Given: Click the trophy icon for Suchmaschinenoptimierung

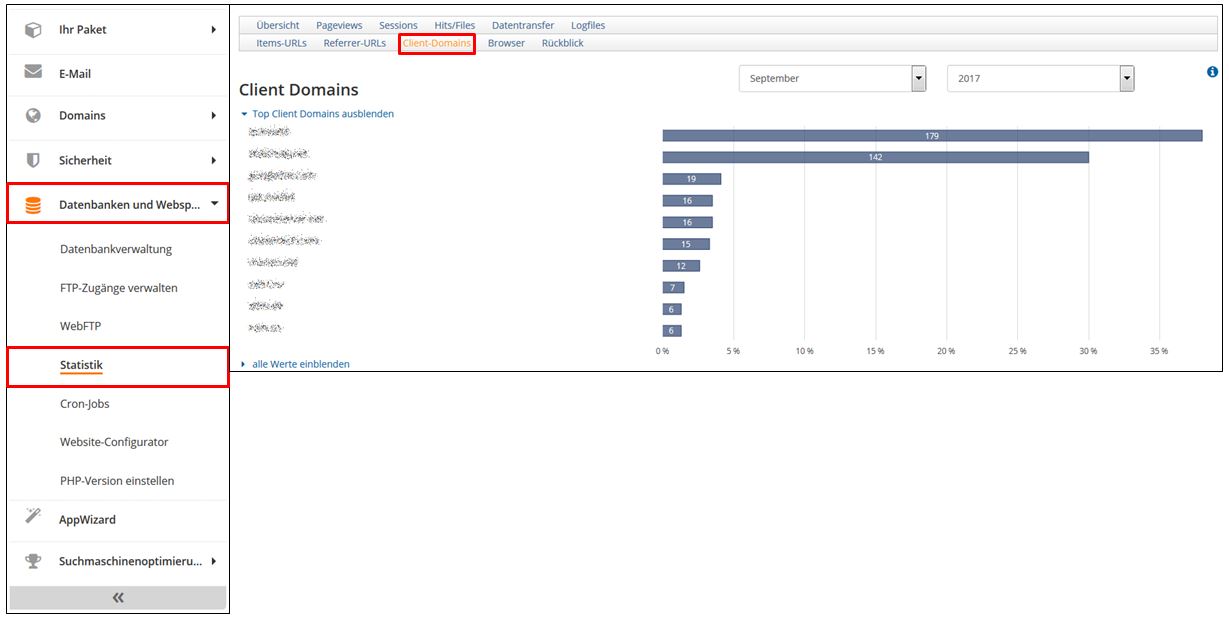Looking at the screenshot, I should (33, 561).
